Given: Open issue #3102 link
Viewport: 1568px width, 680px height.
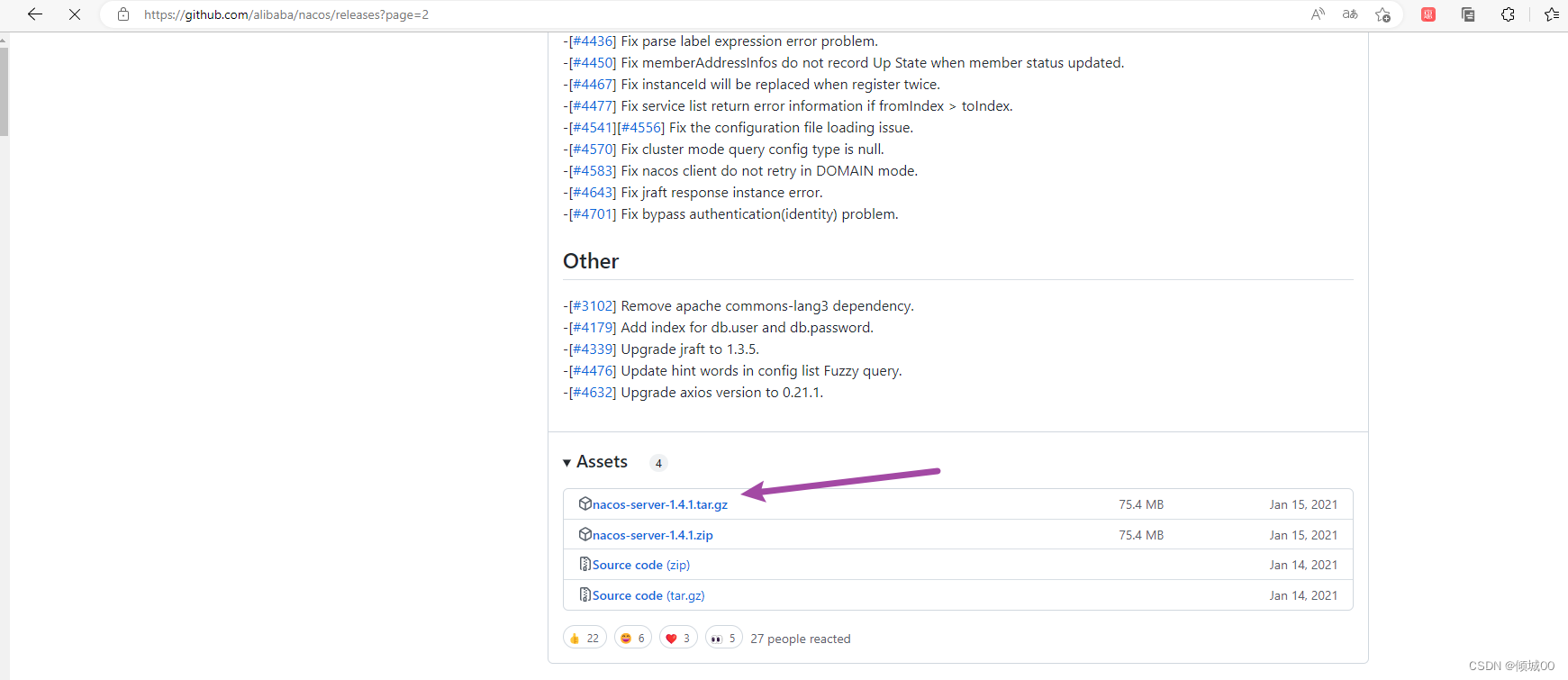Looking at the screenshot, I should click(x=593, y=306).
